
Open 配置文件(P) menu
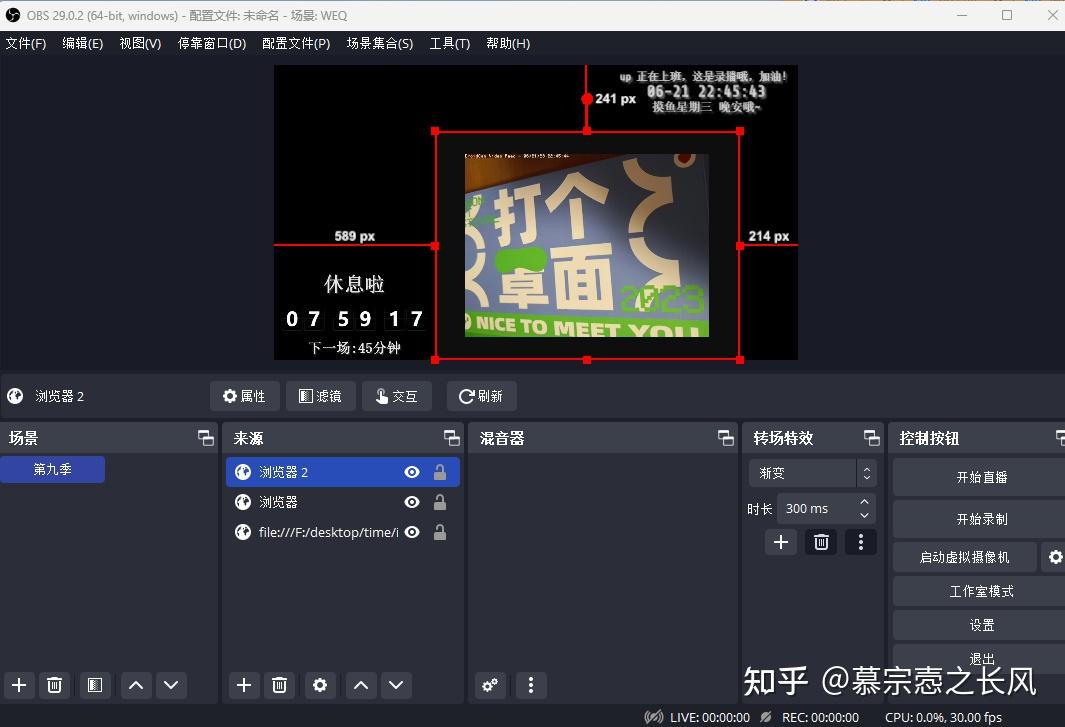pyautogui.click(x=296, y=43)
